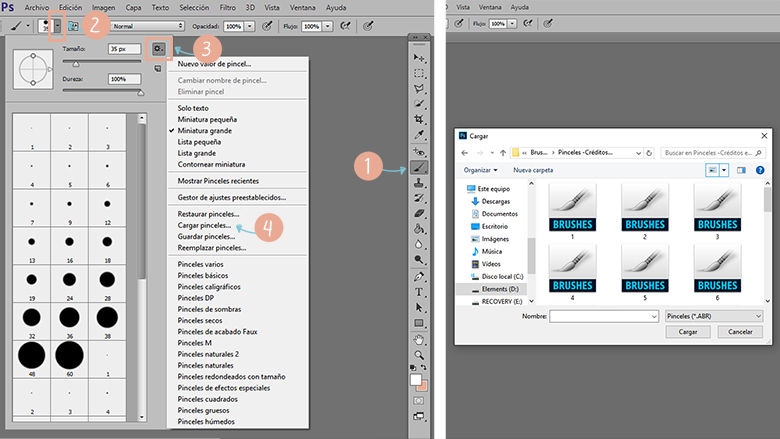Select the Dodge tool
This screenshot has height=439, width=780.
pyautogui.click(x=419, y=260)
